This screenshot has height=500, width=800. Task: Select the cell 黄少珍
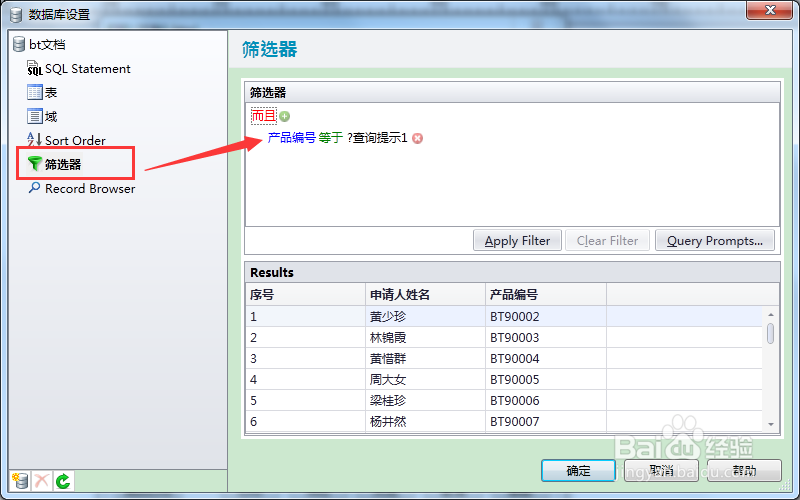pos(426,316)
